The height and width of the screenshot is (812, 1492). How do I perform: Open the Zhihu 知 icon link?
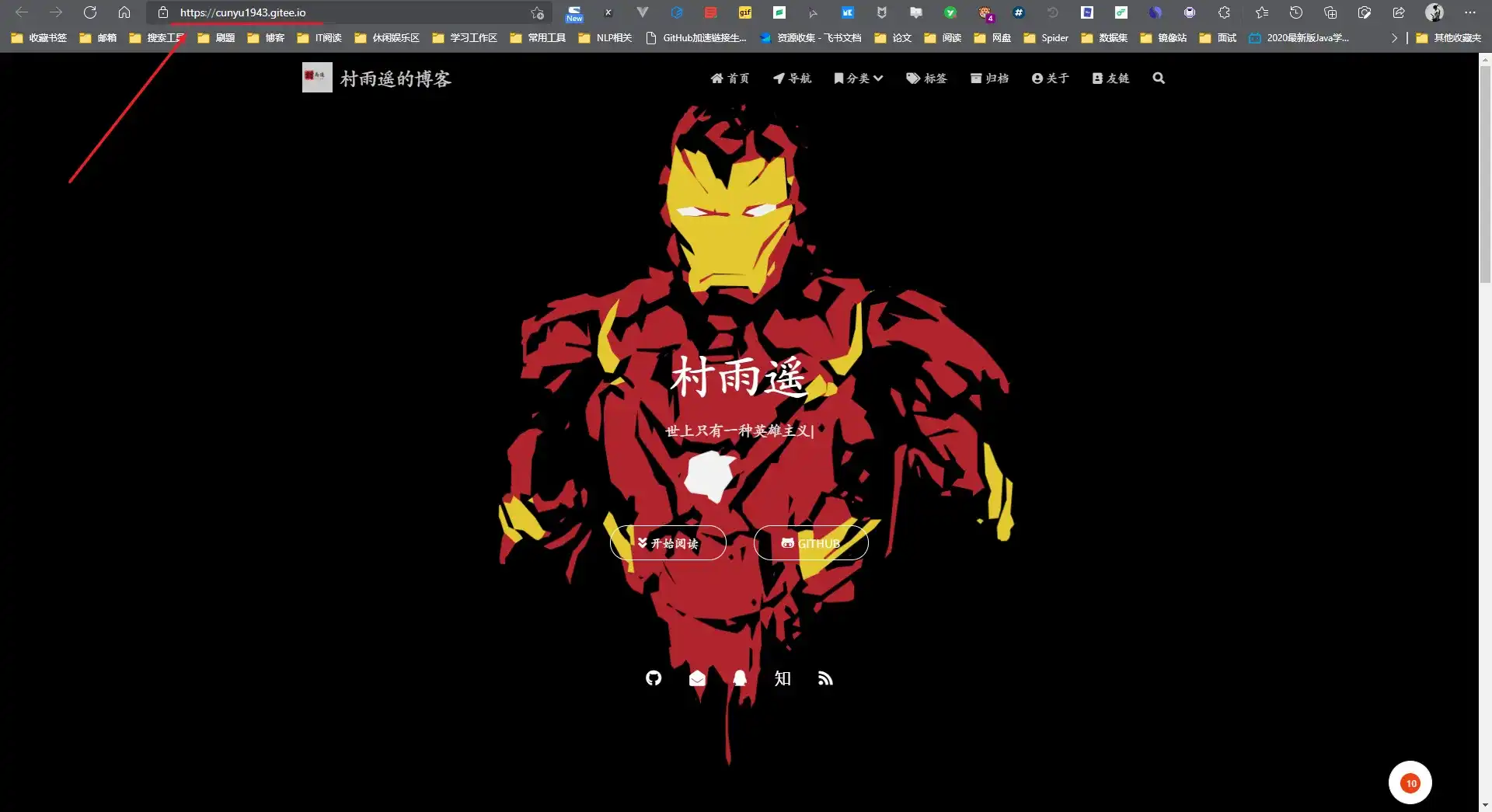(783, 678)
